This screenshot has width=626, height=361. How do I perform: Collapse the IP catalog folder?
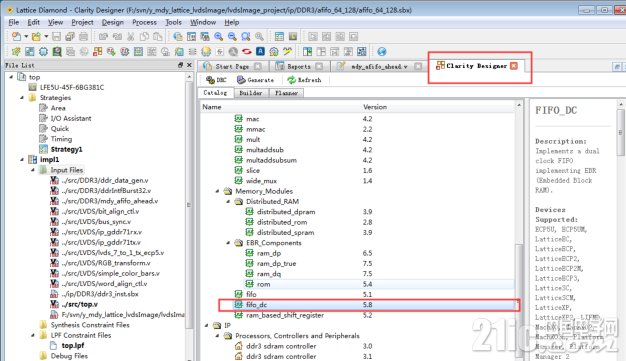[206, 325]
